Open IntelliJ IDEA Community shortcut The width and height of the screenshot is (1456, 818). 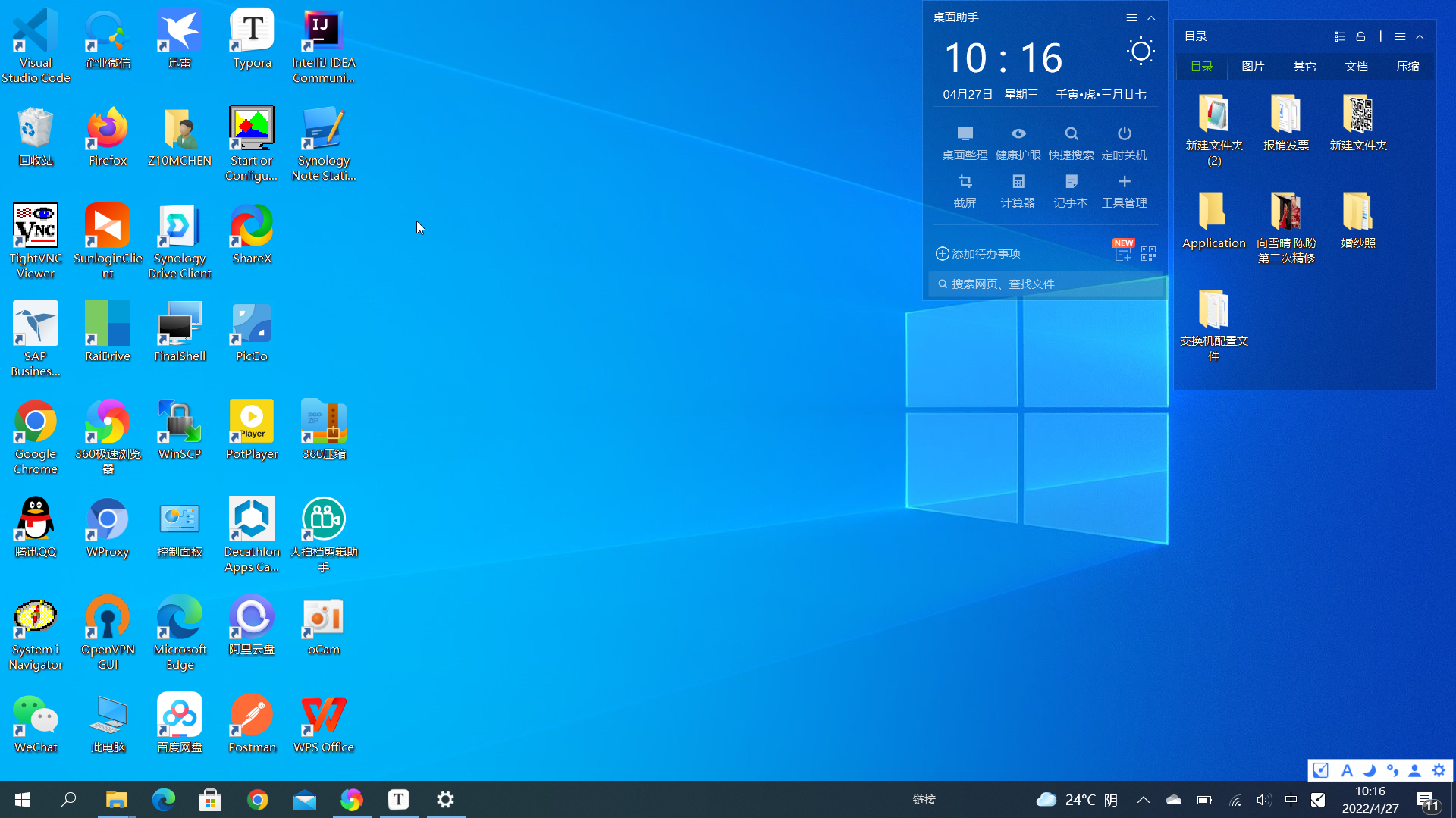(324, 45)
